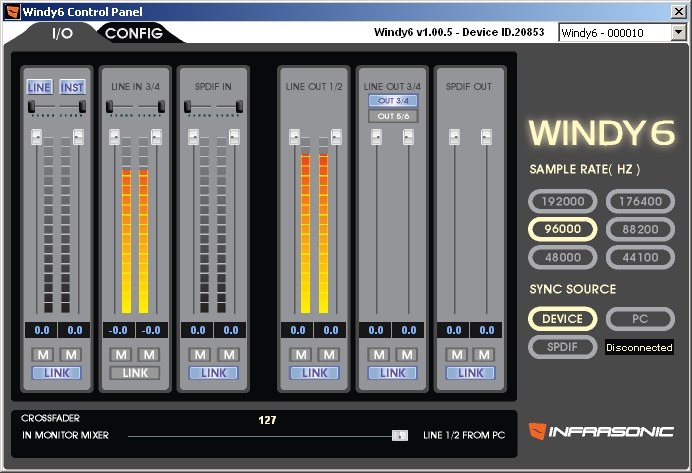Mute left channel of LINE OUT 3/4
Screen dimensions: 692x473
click(x=379, y=355)
